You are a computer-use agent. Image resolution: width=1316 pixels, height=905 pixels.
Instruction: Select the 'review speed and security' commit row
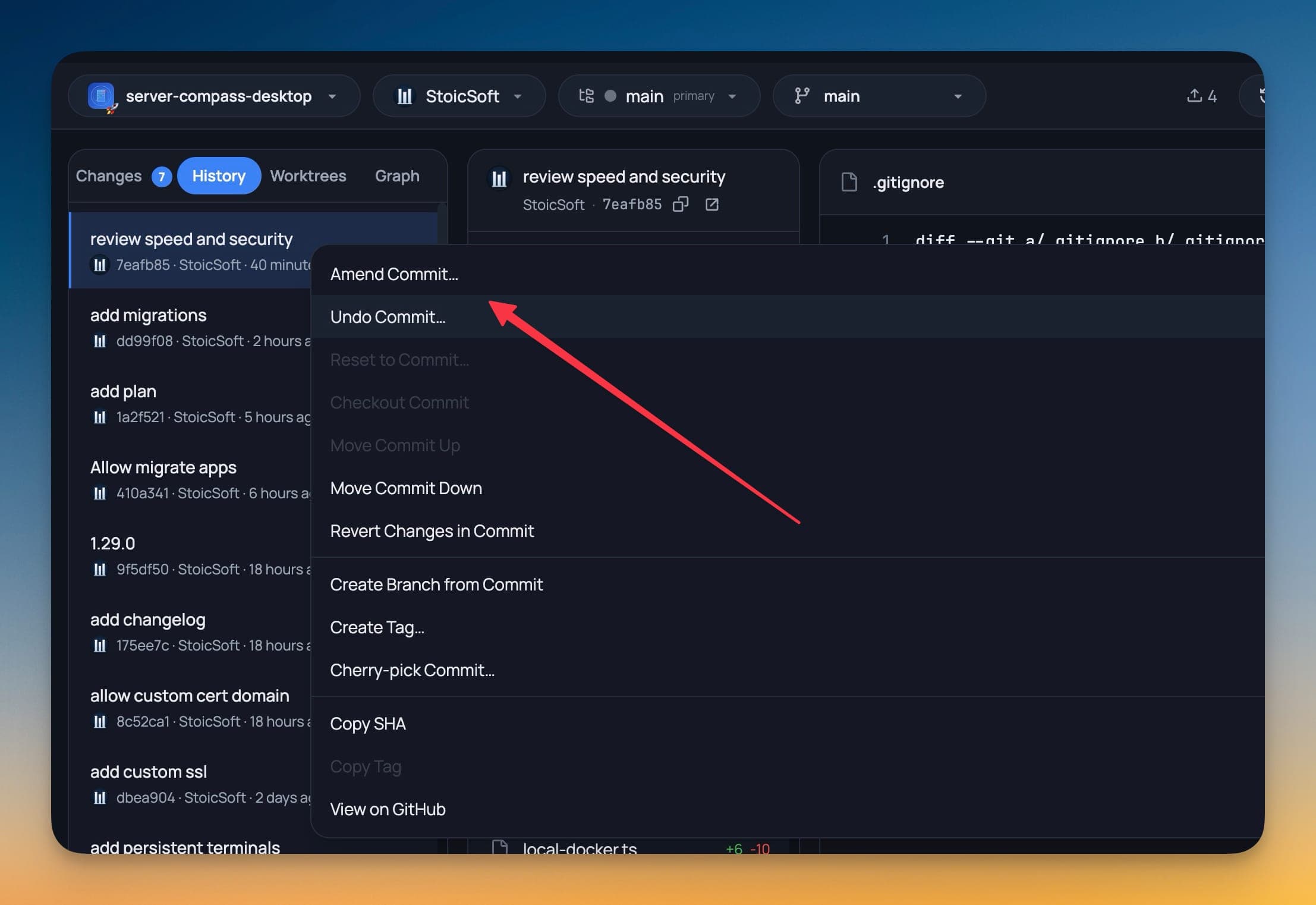point(254,250)
